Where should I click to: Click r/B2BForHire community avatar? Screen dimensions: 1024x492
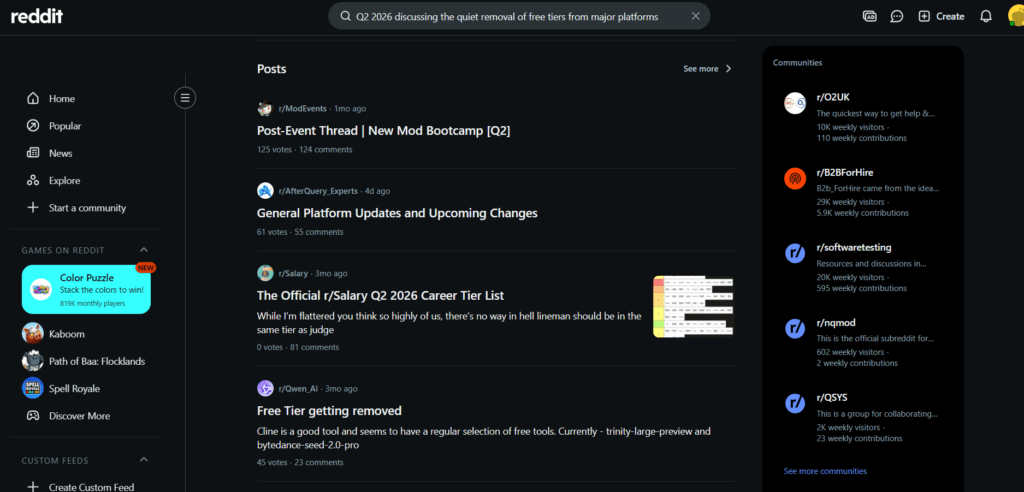795,178
